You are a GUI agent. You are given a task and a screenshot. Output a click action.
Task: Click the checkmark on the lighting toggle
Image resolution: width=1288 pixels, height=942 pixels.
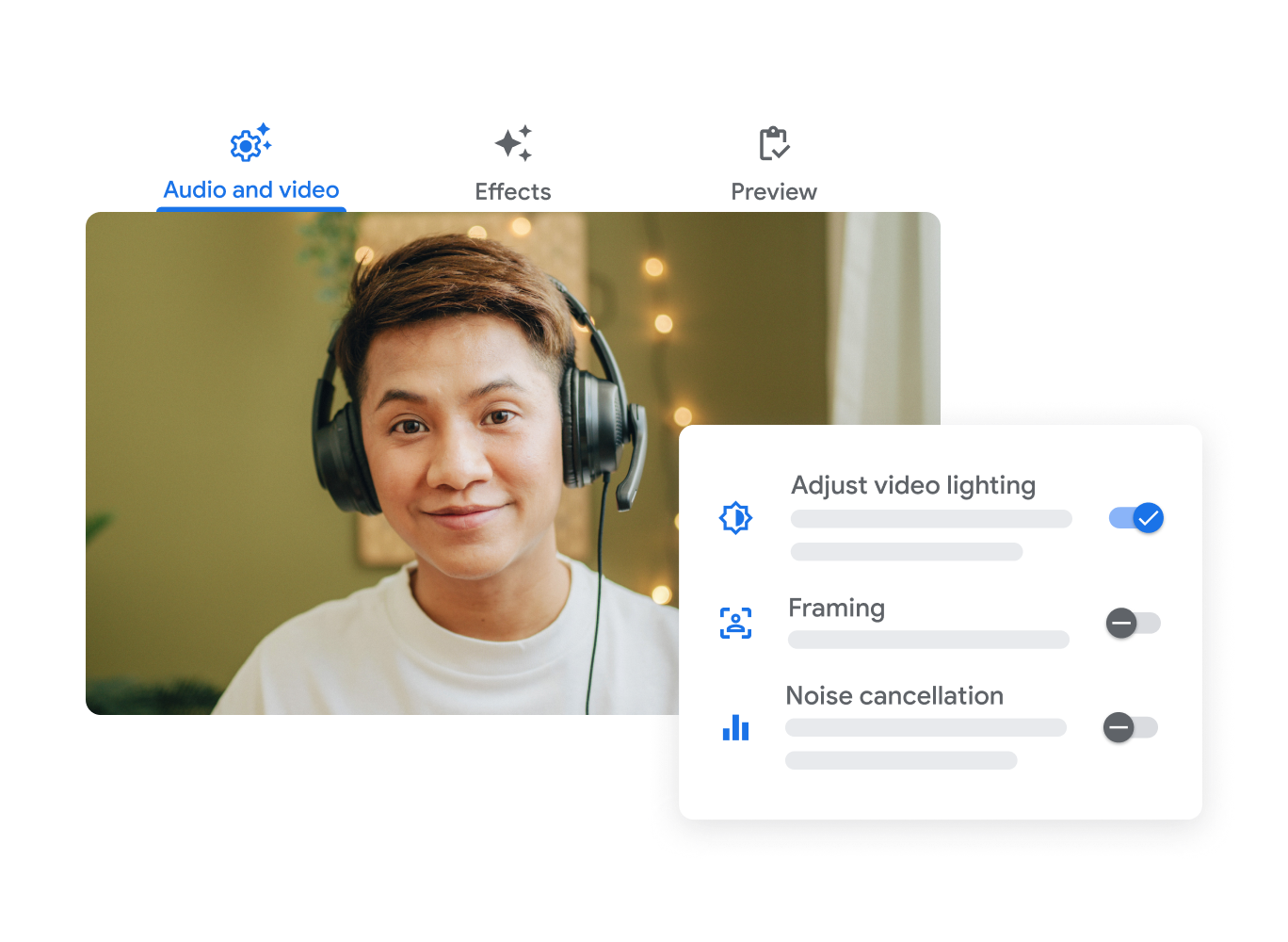pos(1148,516)
